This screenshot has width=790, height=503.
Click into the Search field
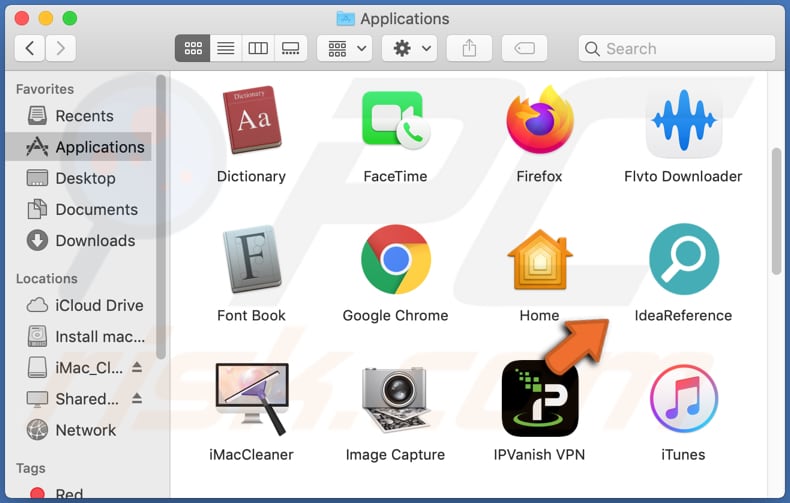pos(677,48)
